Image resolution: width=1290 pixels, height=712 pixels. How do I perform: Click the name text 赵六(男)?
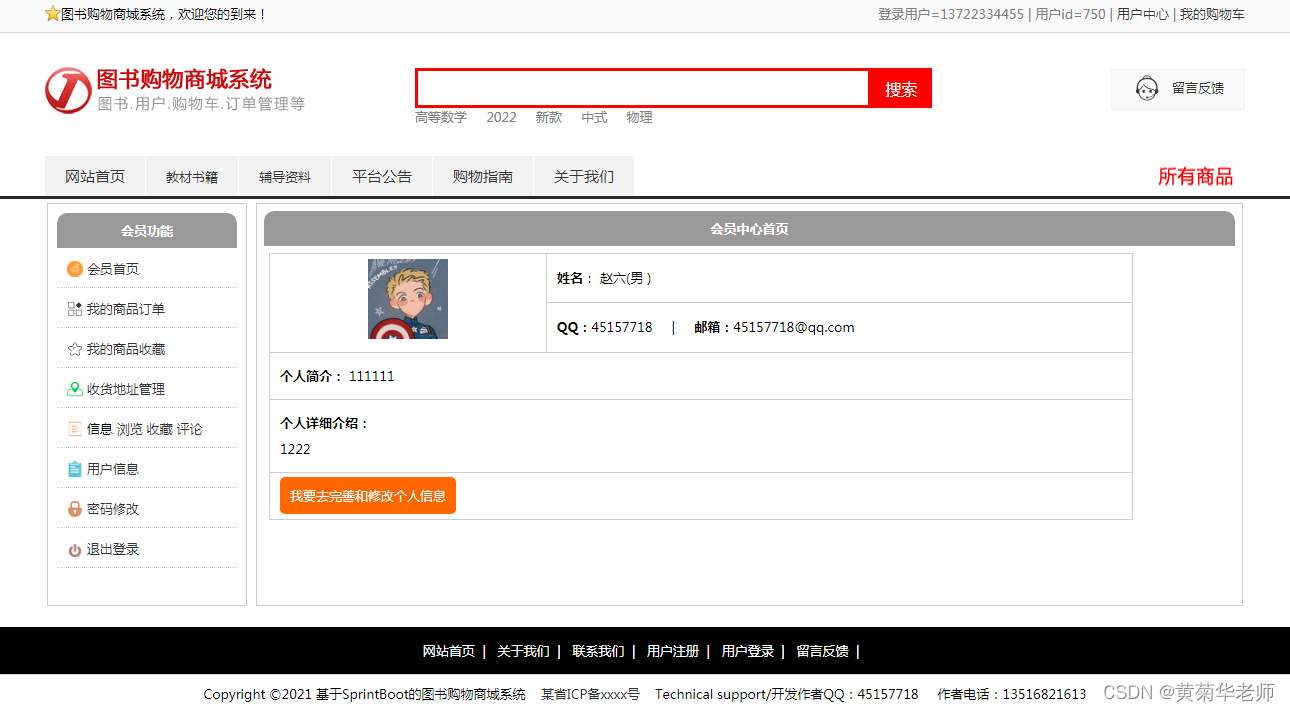click(626, 278)
